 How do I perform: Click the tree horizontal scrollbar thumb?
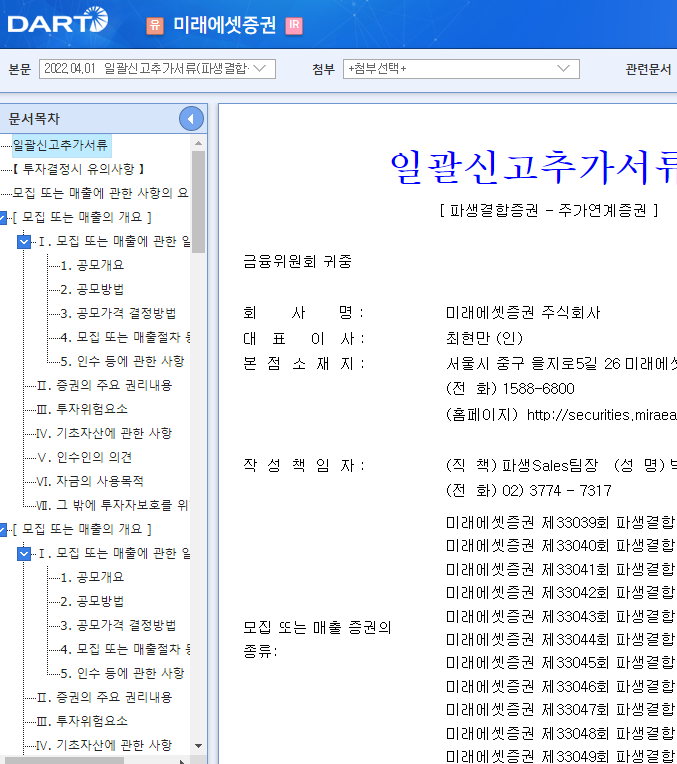tap(63, 761)
